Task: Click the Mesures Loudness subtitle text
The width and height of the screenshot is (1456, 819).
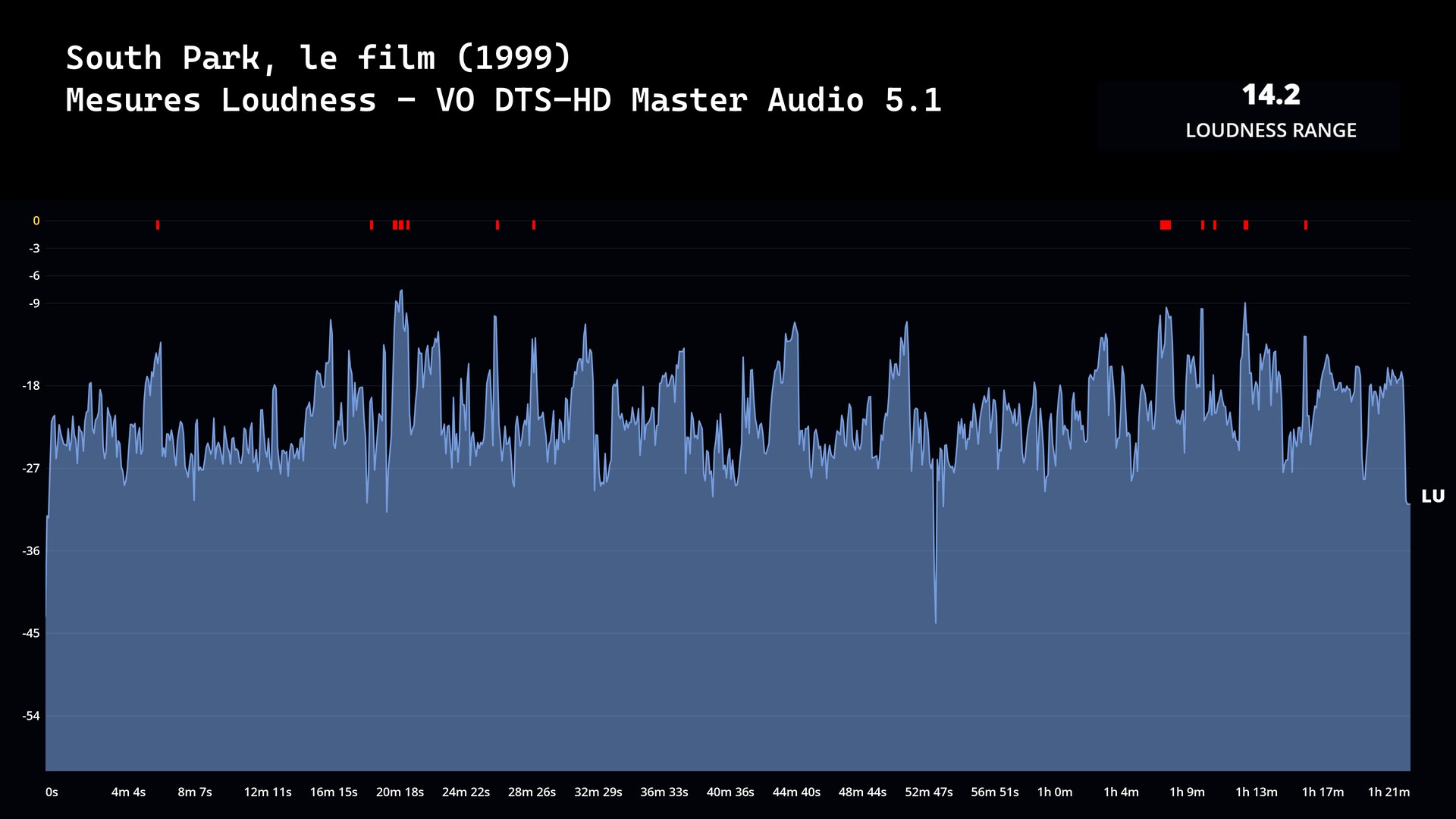Action: (x=504, y=101)
